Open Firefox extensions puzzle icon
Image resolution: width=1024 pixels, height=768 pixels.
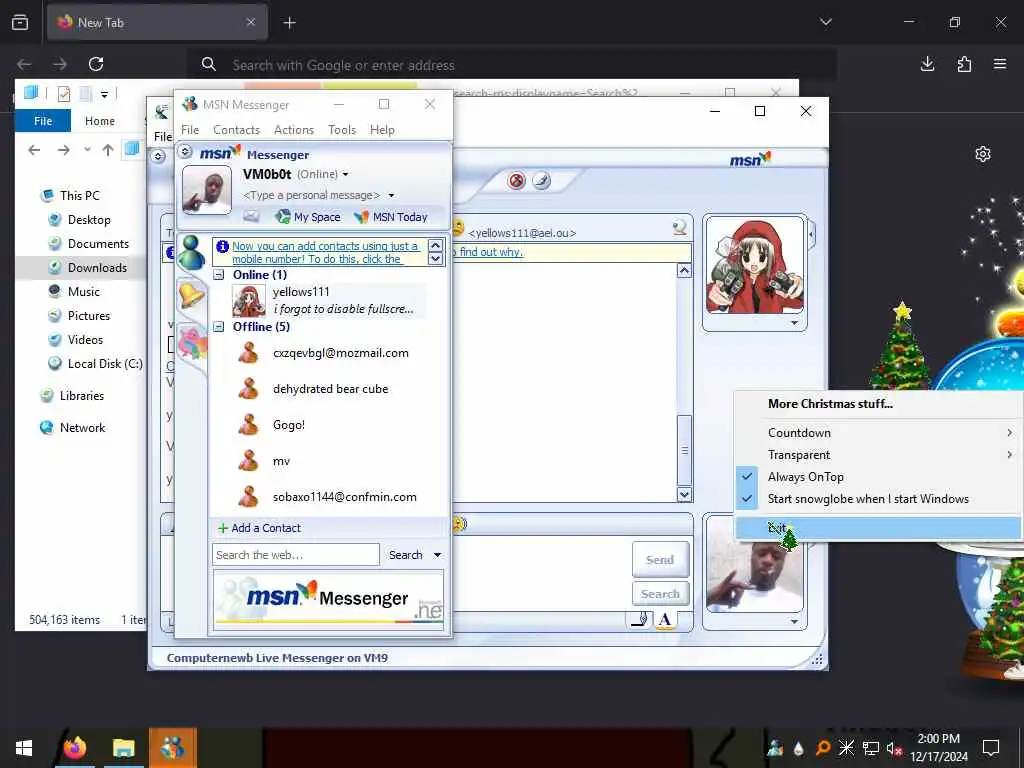click(x=964, y=64)
